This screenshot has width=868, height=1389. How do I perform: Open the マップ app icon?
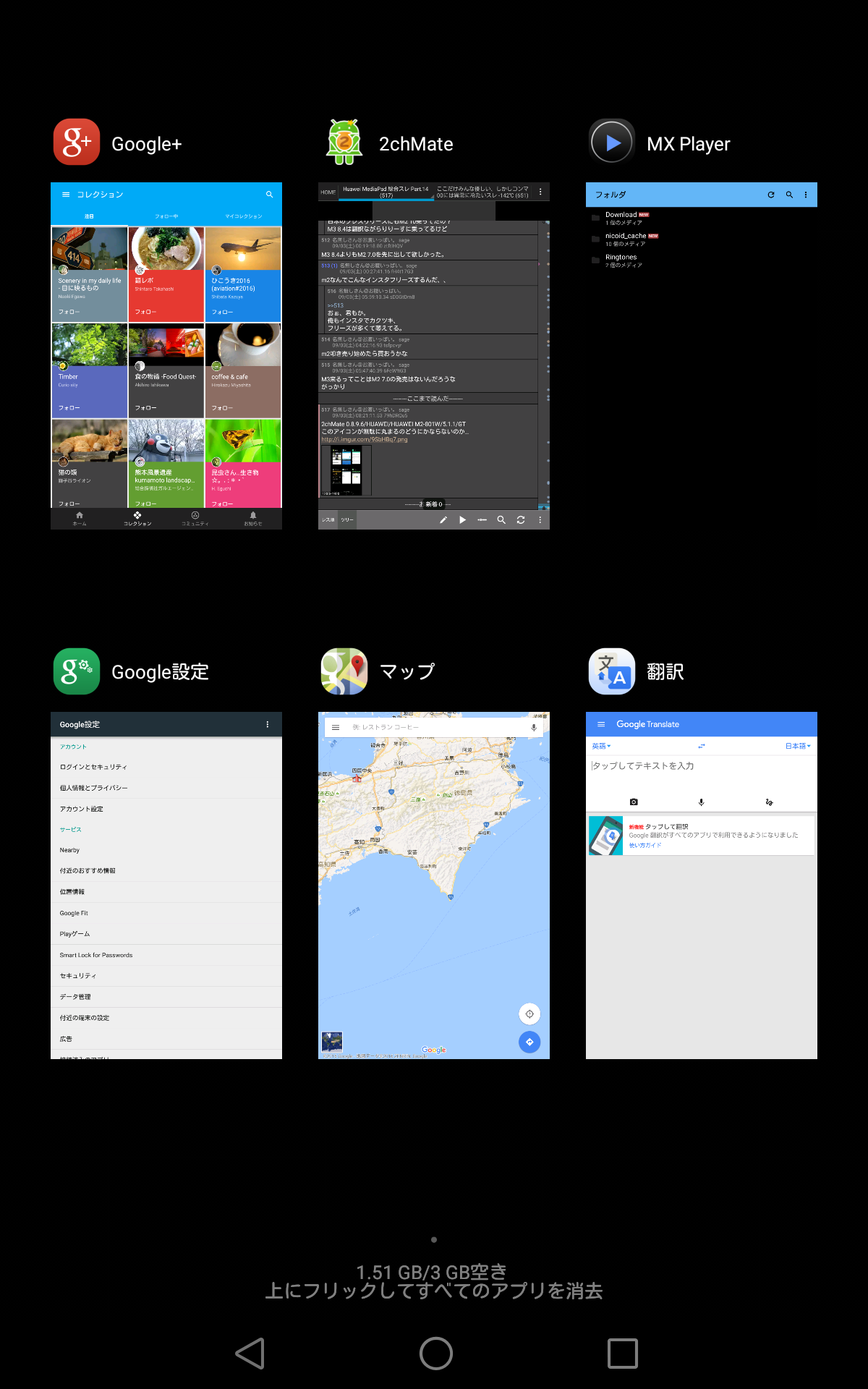(344, 671)
